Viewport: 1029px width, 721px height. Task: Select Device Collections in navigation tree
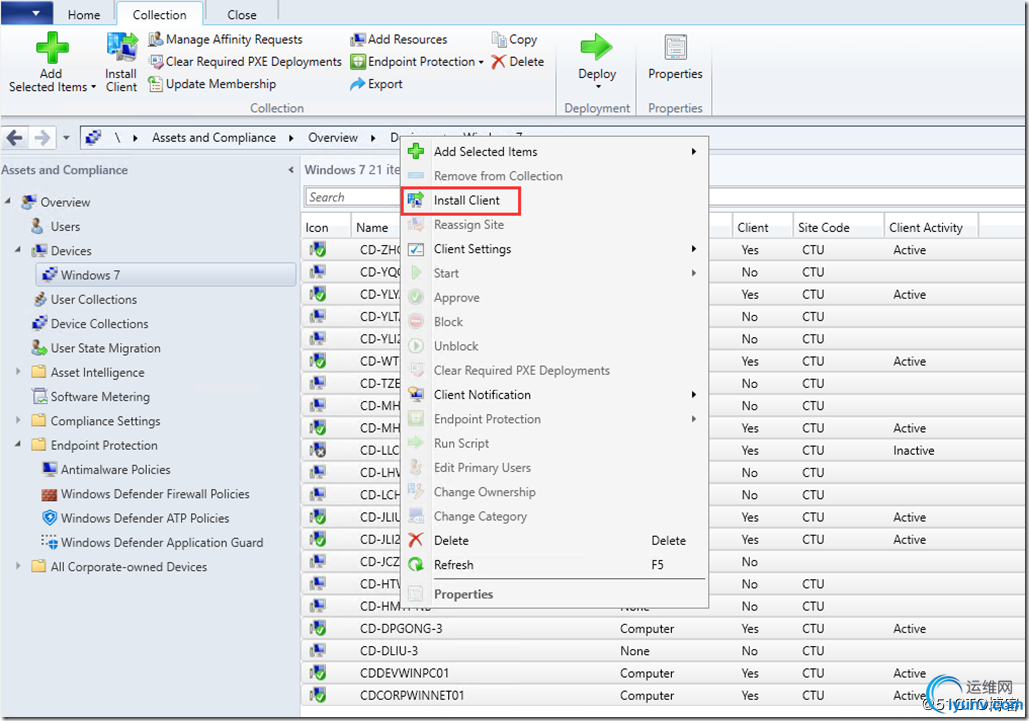[99, 324]
